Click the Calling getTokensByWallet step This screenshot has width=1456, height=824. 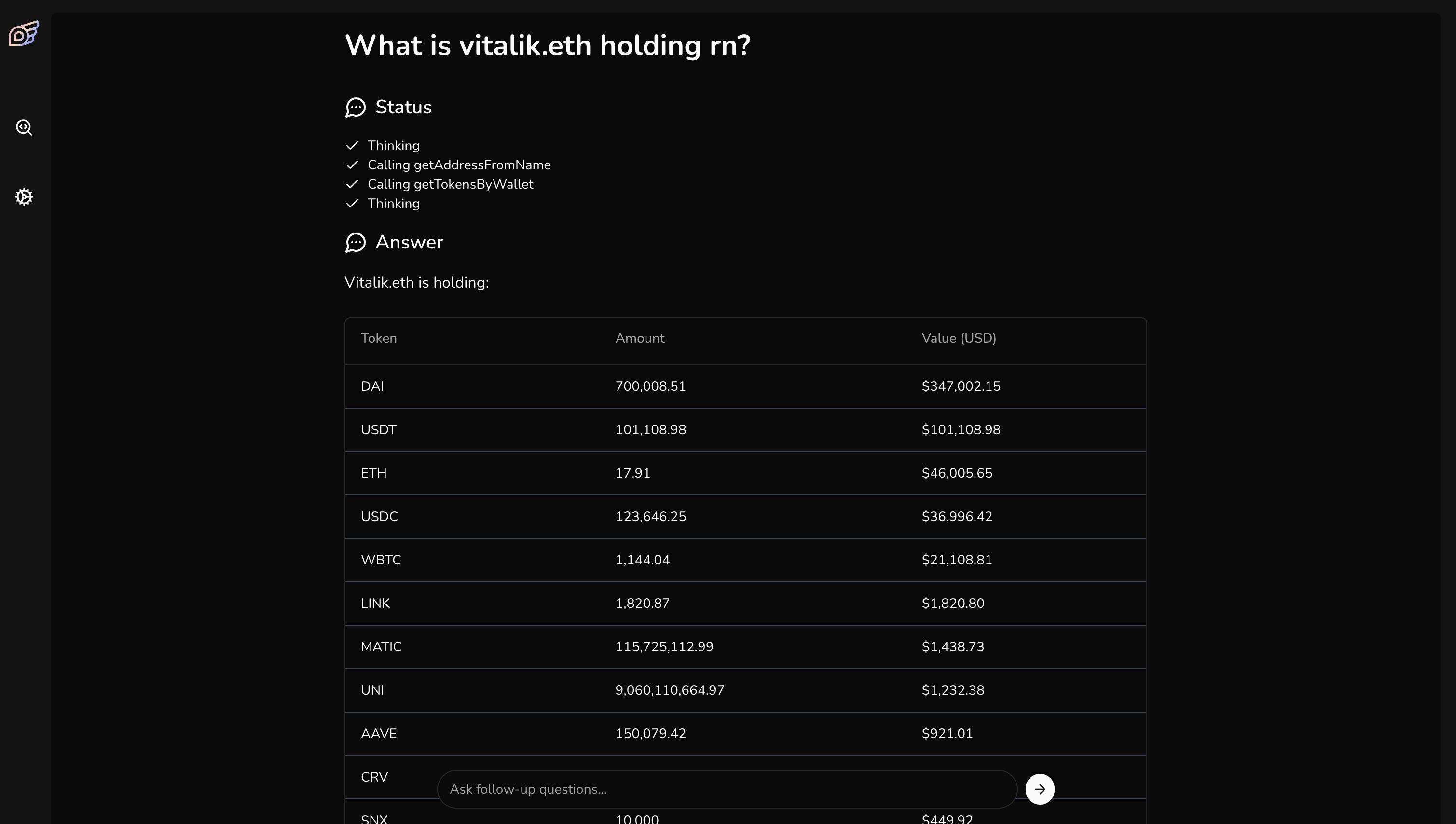click(451, 184)
